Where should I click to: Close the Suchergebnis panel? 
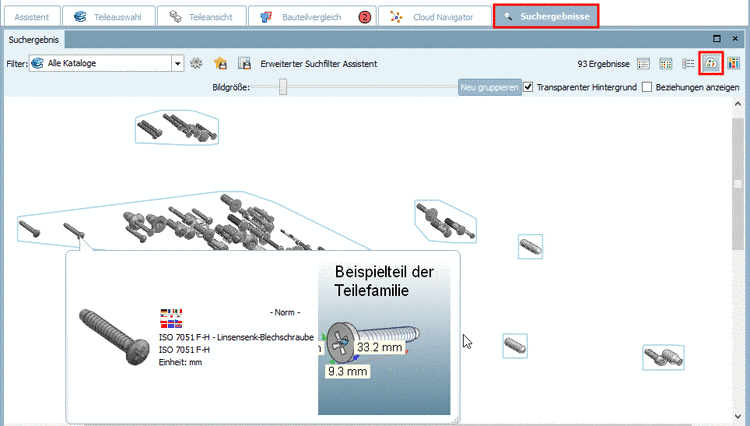[x=735, y=39]
